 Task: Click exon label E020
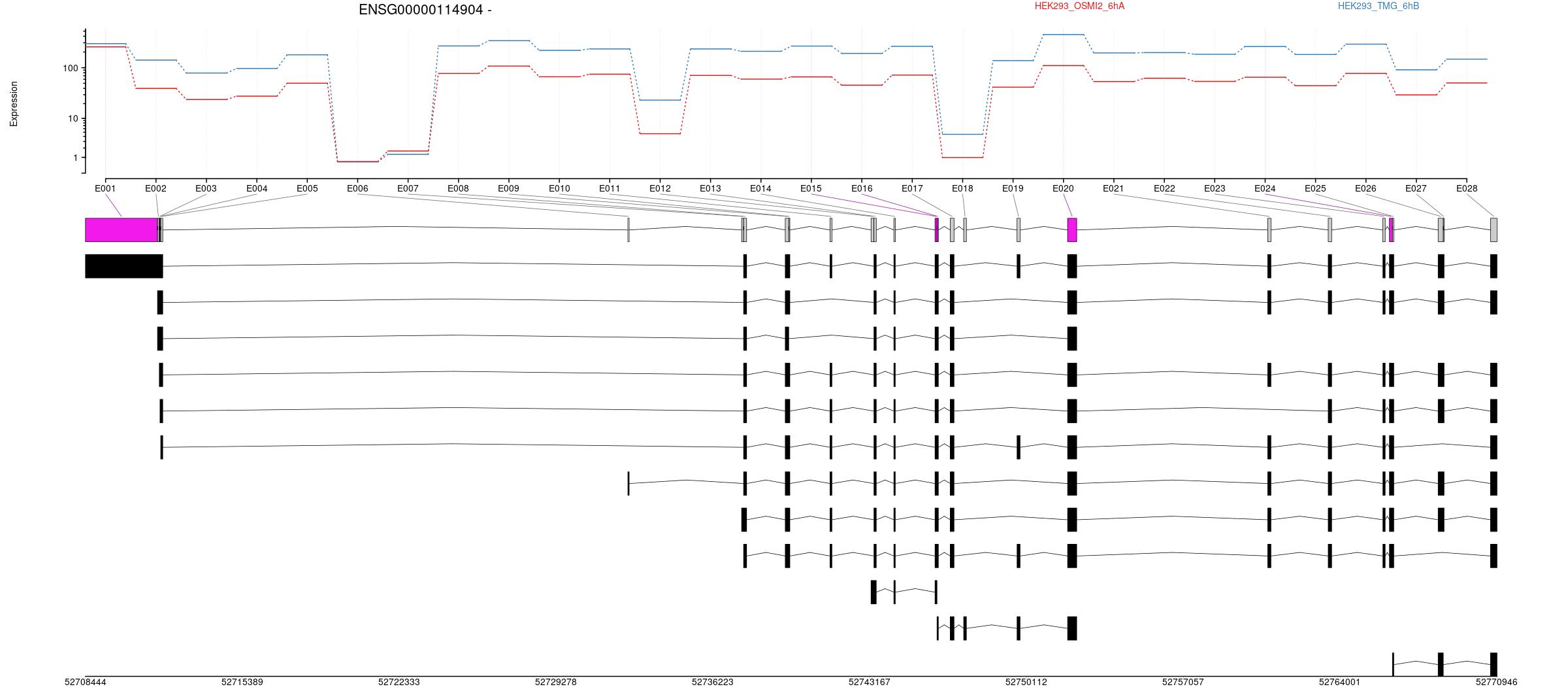coord(1063,188)
